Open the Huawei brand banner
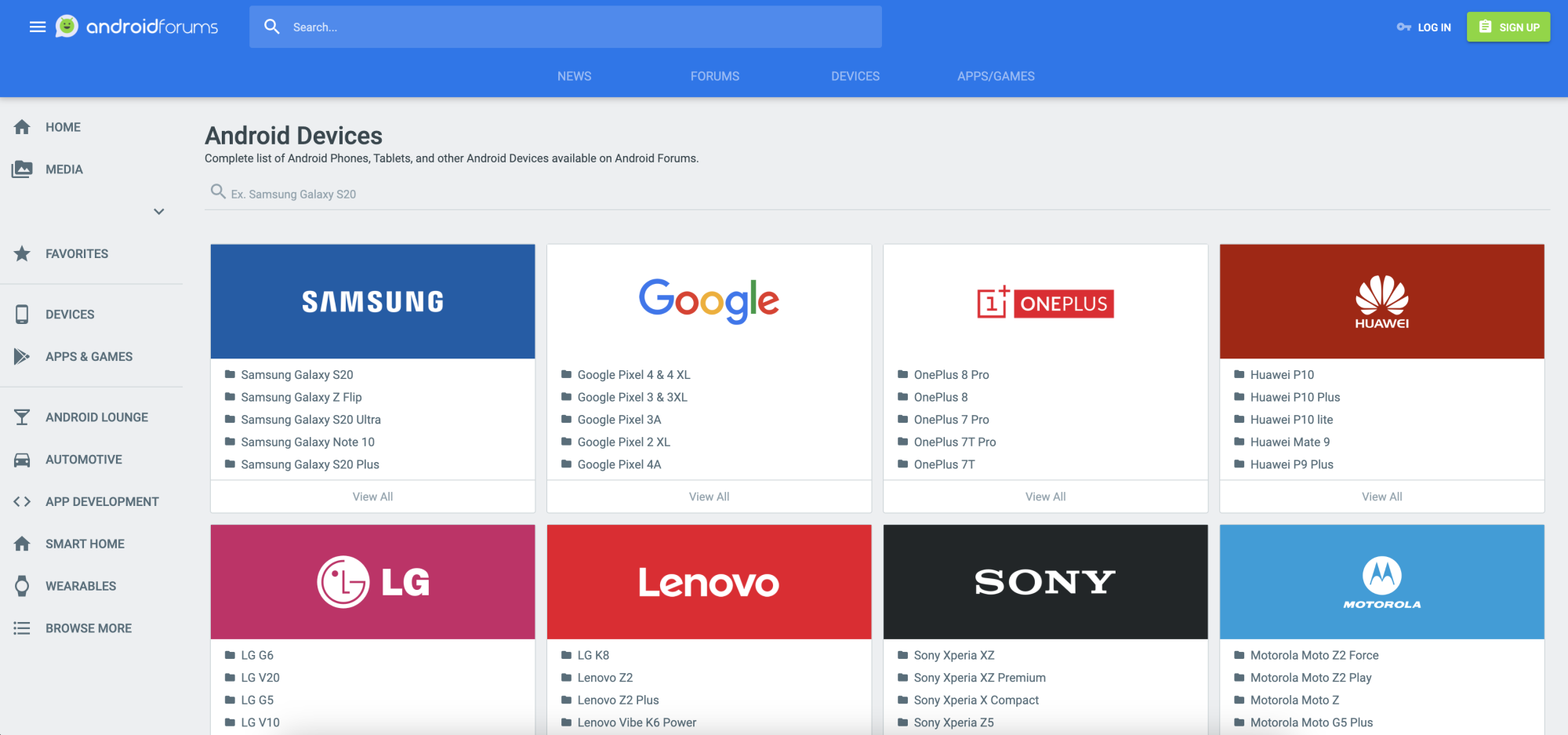Screen dimensions: 1568x735 point(1382,301)
